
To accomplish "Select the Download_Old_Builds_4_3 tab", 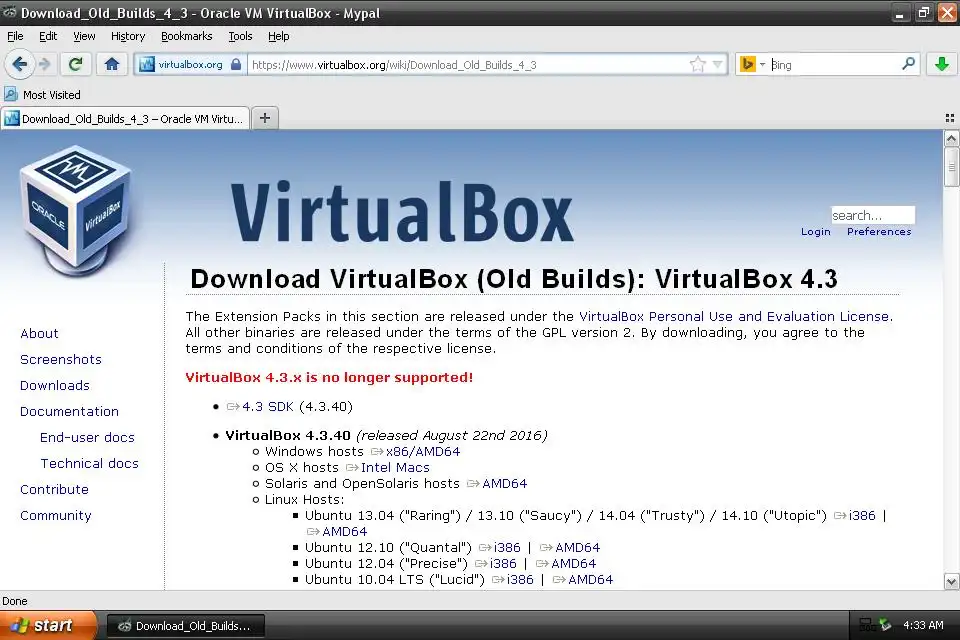I will tap(126, 118).
